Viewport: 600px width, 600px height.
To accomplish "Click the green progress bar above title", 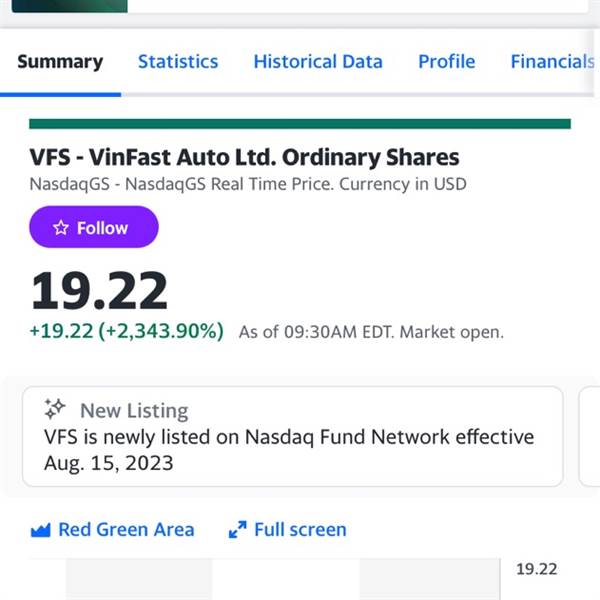I will [x=300, y=124].
